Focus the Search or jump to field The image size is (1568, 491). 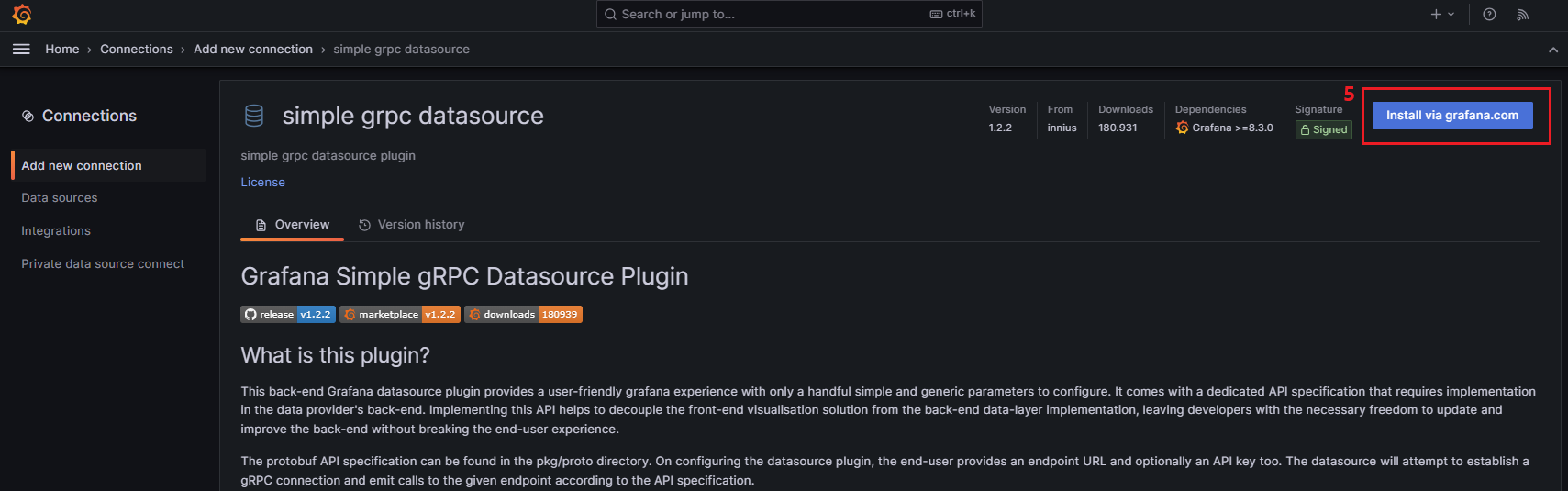(789, 14)
